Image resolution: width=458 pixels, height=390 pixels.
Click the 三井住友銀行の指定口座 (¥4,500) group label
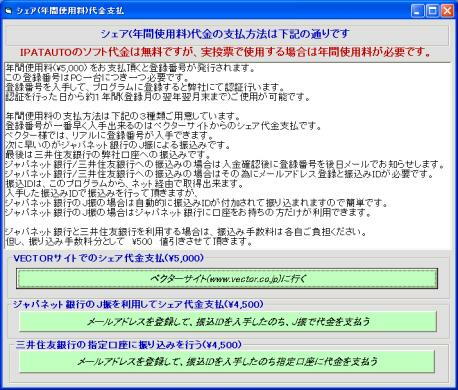pos(128,345)
